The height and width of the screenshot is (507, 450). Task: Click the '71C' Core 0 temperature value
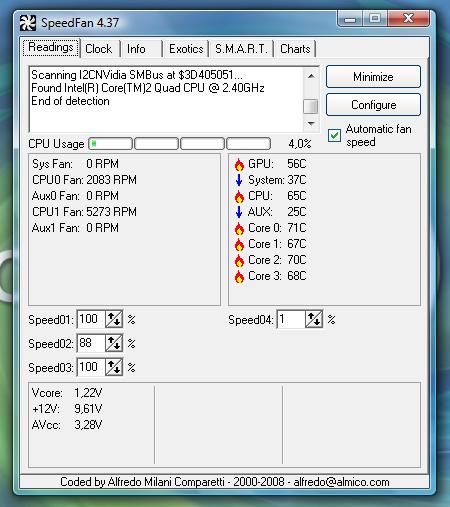click(297, 228)
